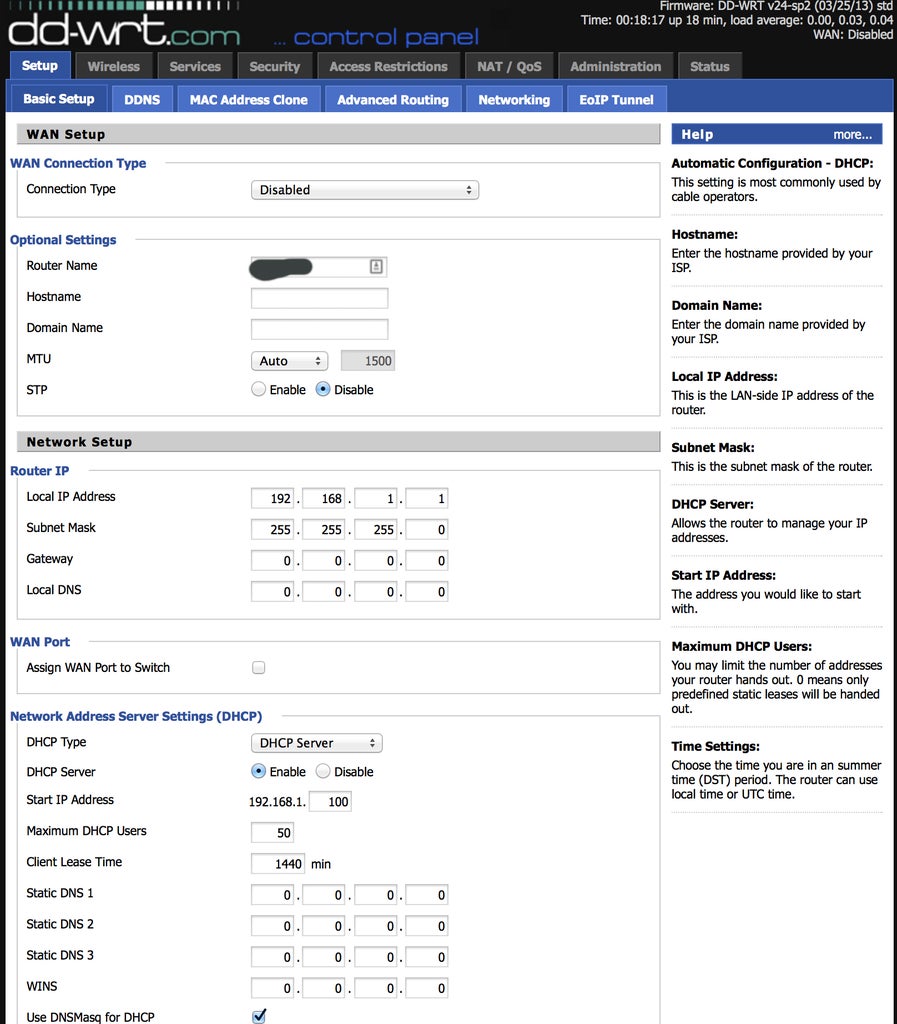The width and height of the screenshot is (897, 1024).
Task: Open the Networking settings page
Action: tap(514, 99)
